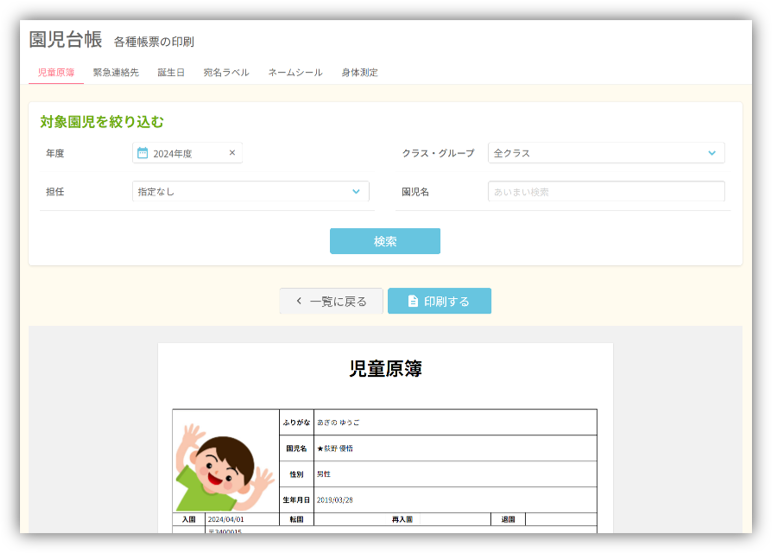Click the 各種帳票の印刷 subtitle
The image size is (772, 553).
[x=154, y=42]
